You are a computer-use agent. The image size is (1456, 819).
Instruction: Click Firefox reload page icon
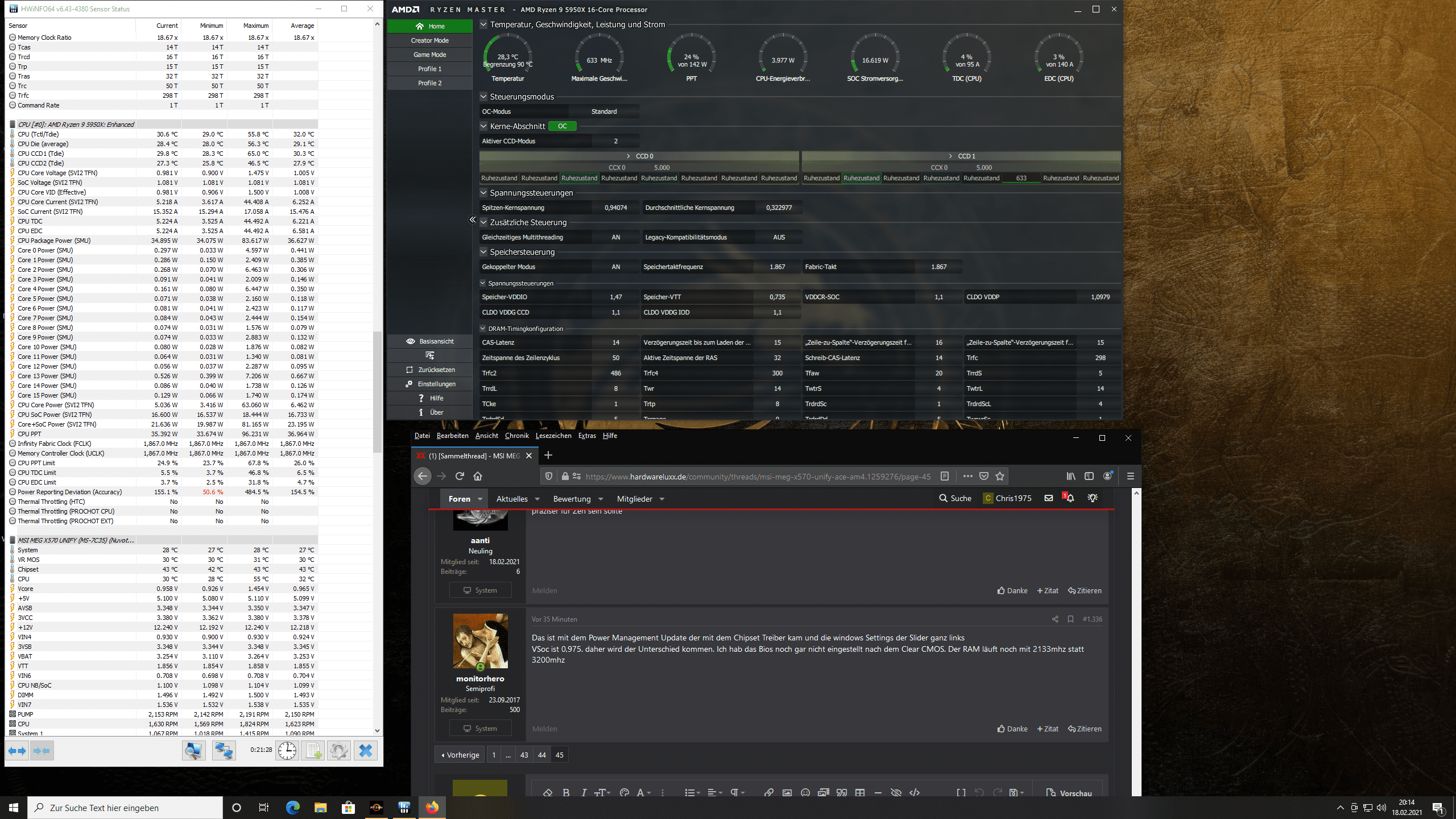click(460, 476)
